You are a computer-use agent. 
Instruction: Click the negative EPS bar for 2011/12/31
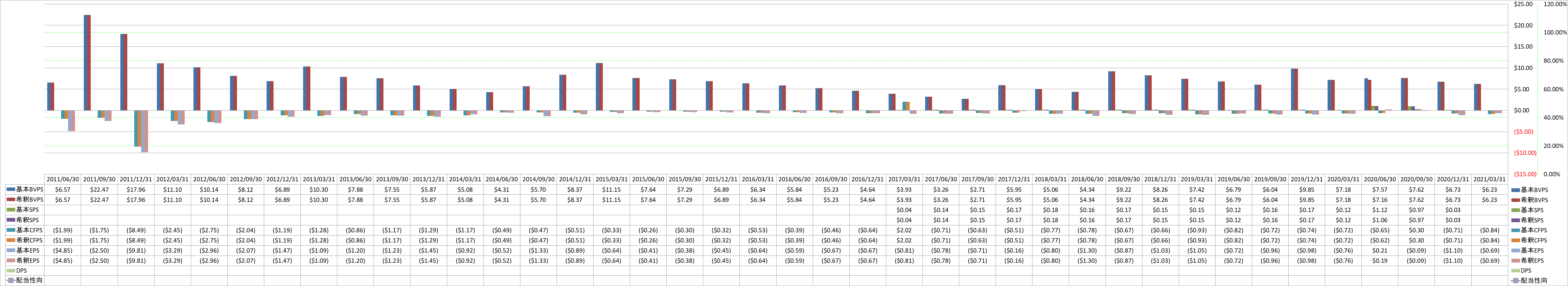pyautogui.click(x=144, y=131)
